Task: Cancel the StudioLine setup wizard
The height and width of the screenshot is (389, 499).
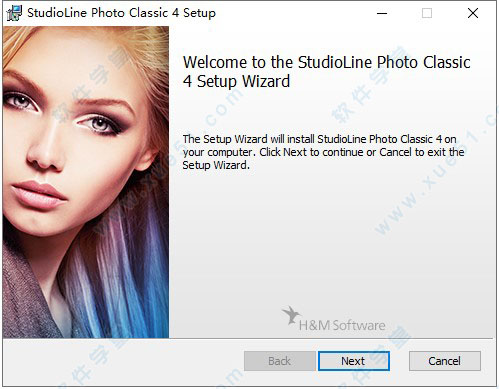Action: coord(445,361)
